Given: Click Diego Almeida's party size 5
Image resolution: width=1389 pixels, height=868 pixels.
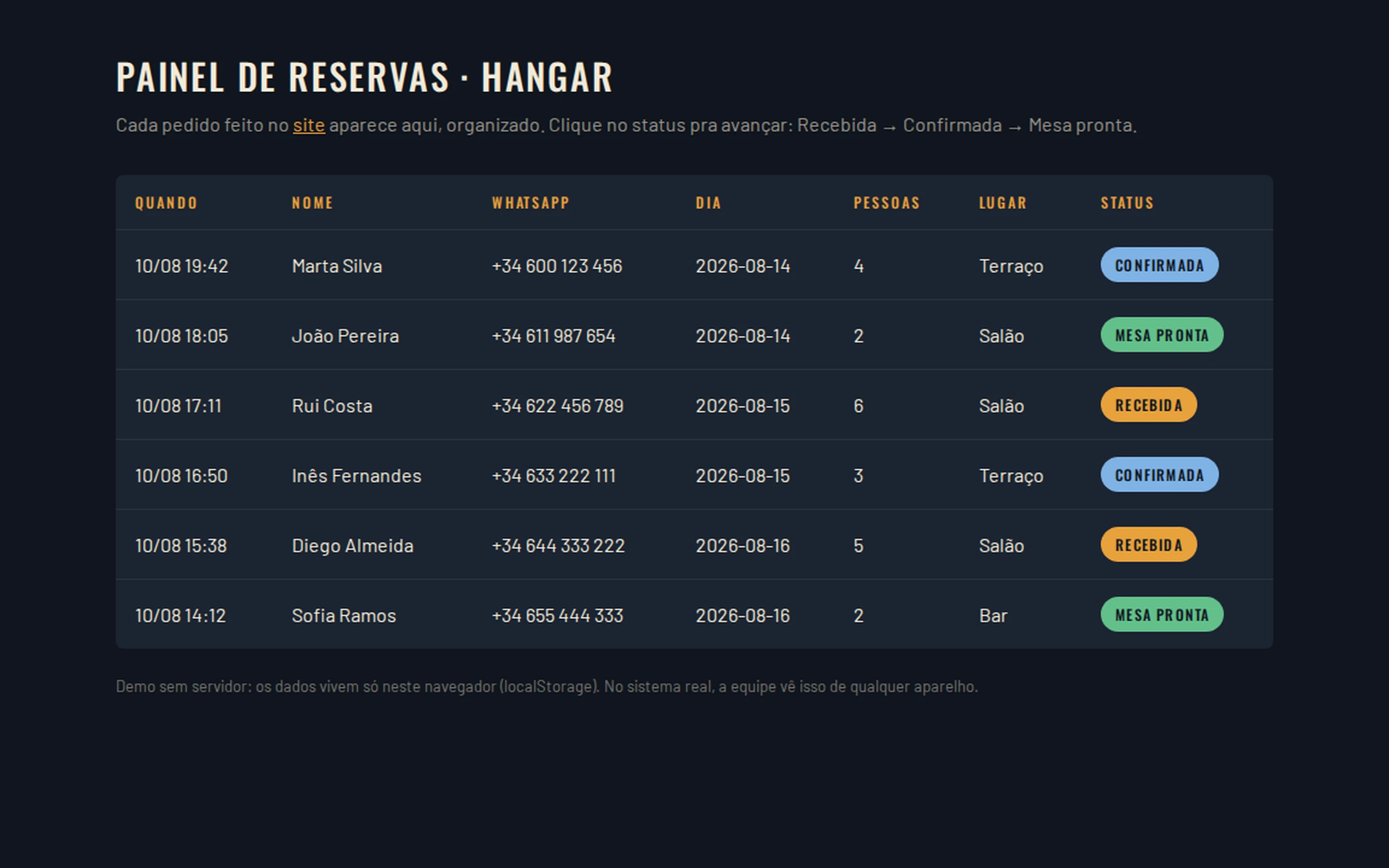Looking at the screenshot, I should 858,546.
